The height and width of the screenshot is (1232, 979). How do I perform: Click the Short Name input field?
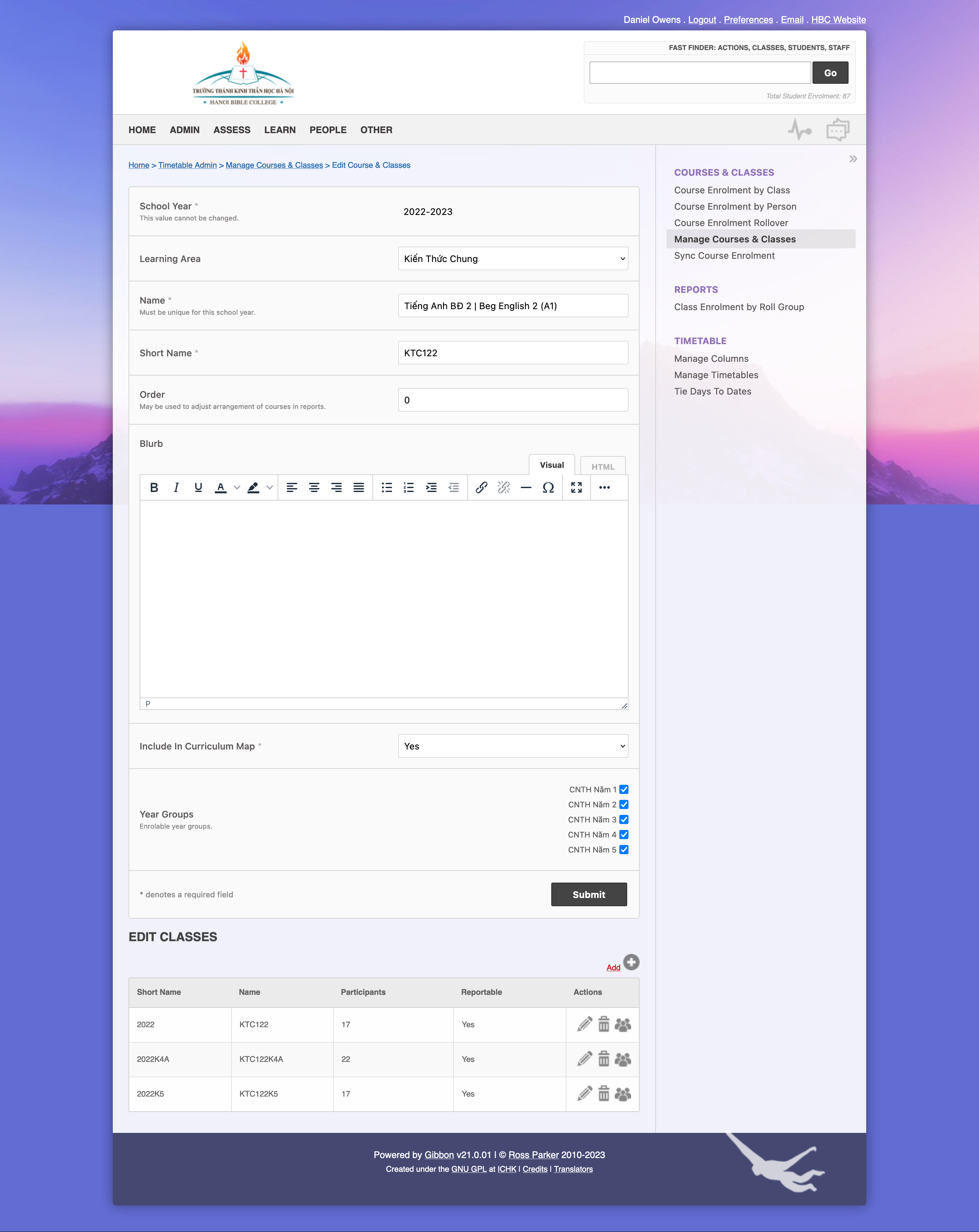click(x=513, y=353)
